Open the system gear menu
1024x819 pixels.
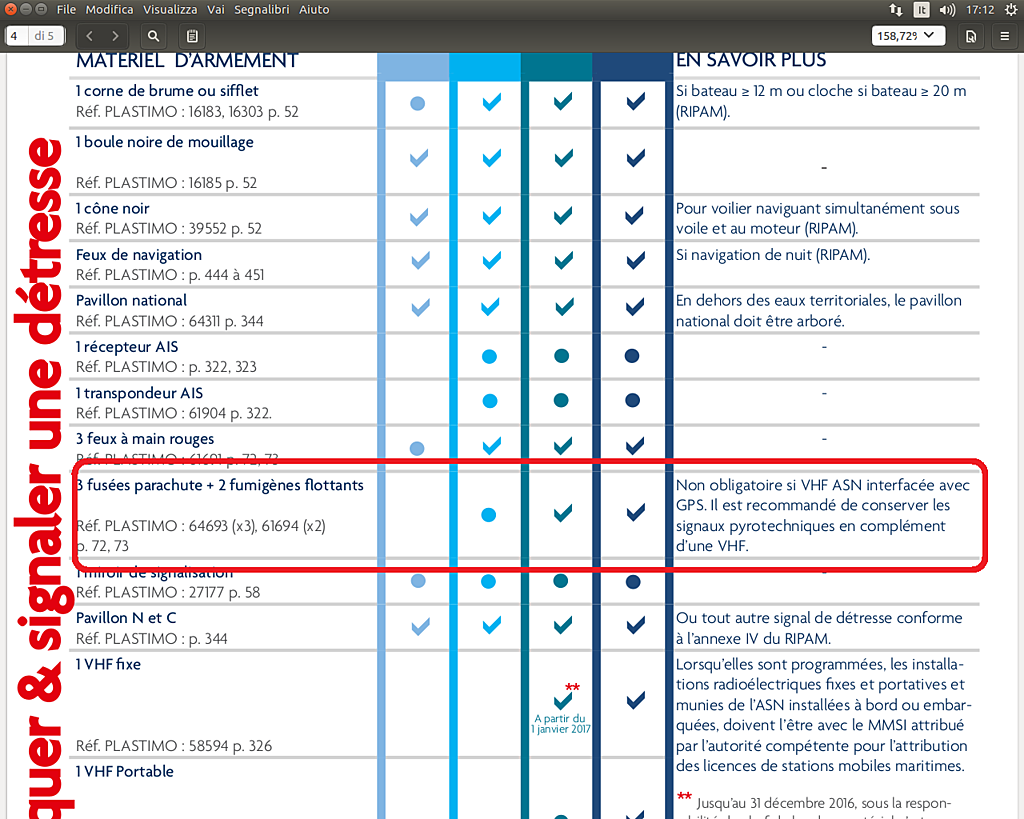1011,10
